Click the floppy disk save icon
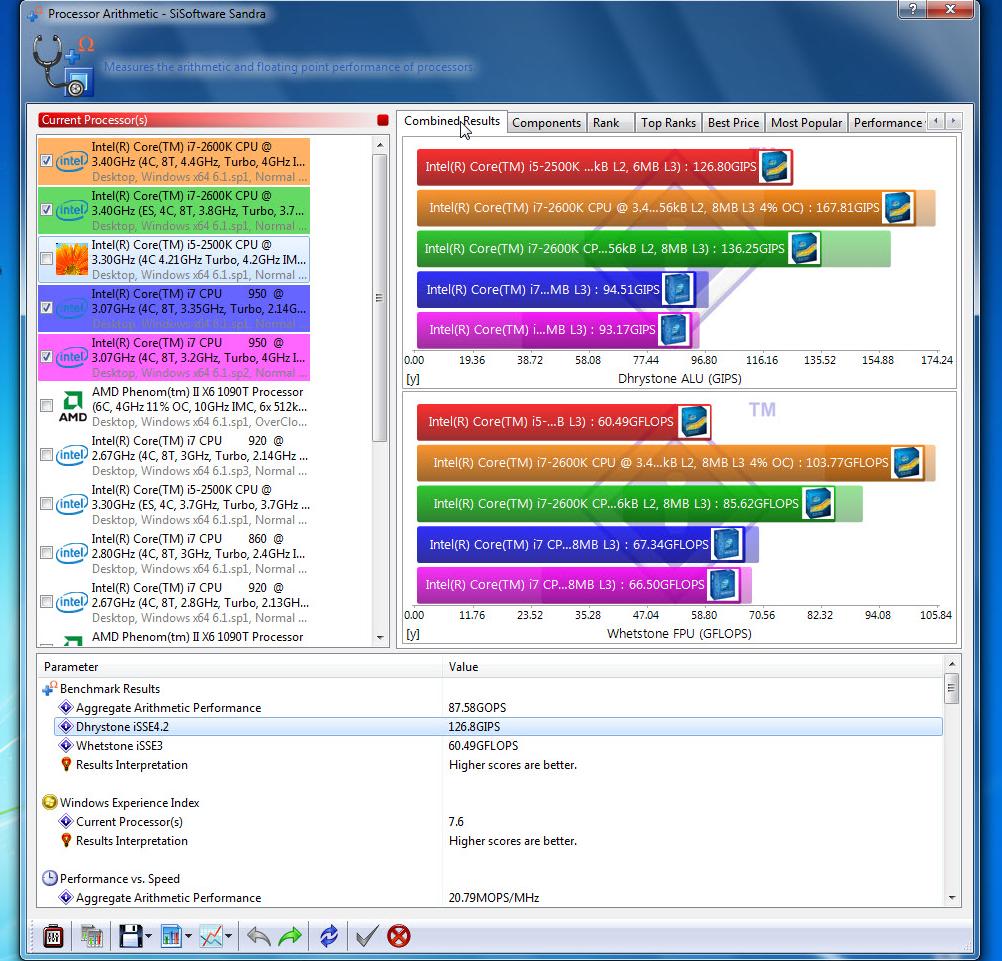The width and height of the screenshot is (1002, 961). click(130, 937)
